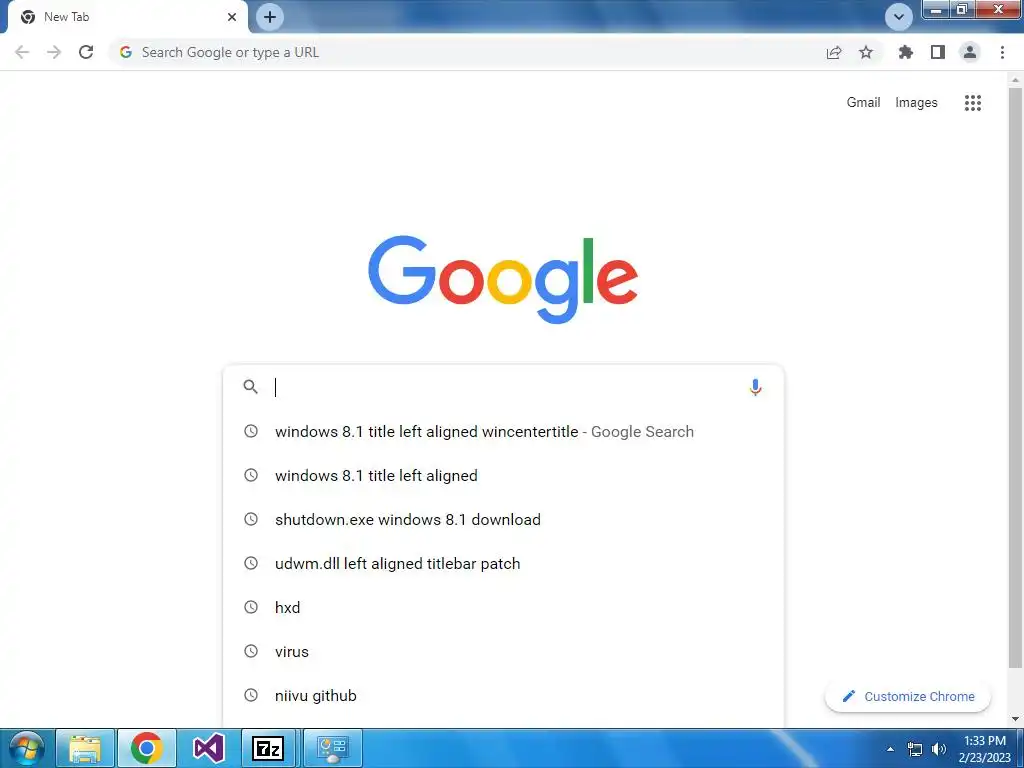Open the Extensions puzzle icon
The width and height of the screenshot is (1024, 768).
(906, 52)
